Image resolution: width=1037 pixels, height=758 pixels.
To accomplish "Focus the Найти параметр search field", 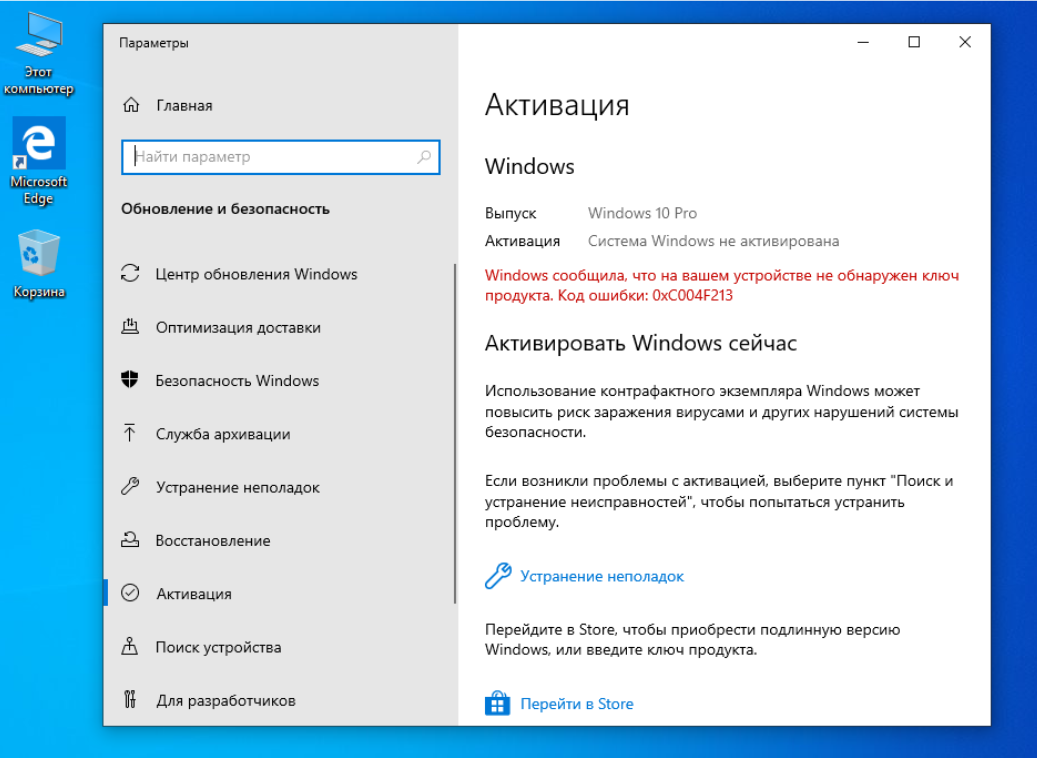I will point(270,157).
